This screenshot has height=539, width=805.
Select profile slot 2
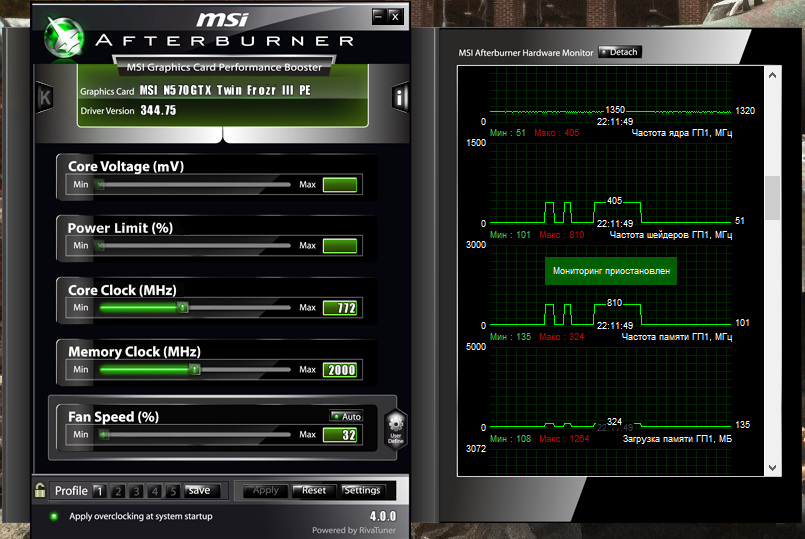pyautogui.click(x=118, y=491)
